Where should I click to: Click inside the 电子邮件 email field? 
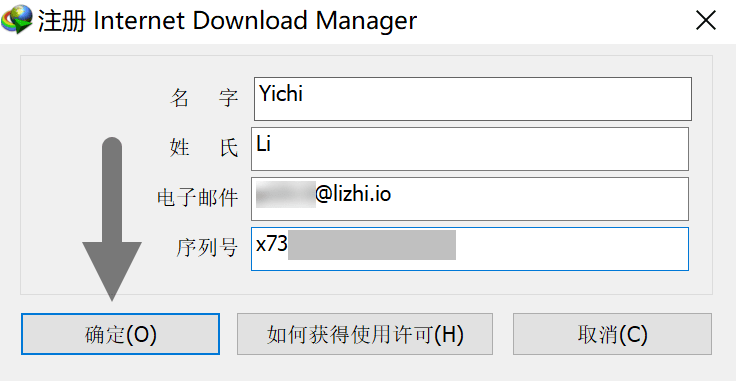[470, 199]
